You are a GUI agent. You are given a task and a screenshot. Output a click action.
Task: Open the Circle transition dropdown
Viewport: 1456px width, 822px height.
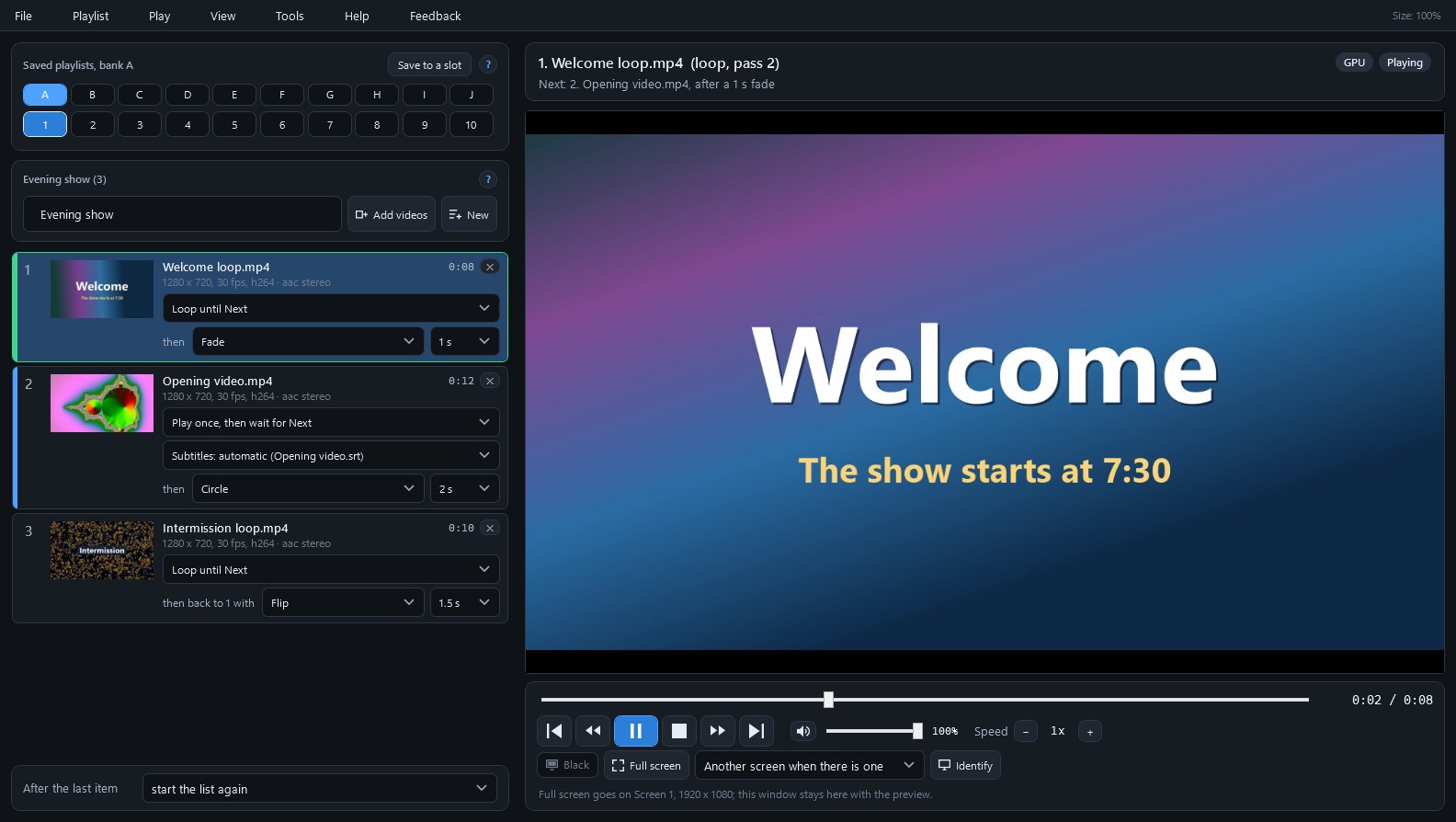(x=308, y=488)
